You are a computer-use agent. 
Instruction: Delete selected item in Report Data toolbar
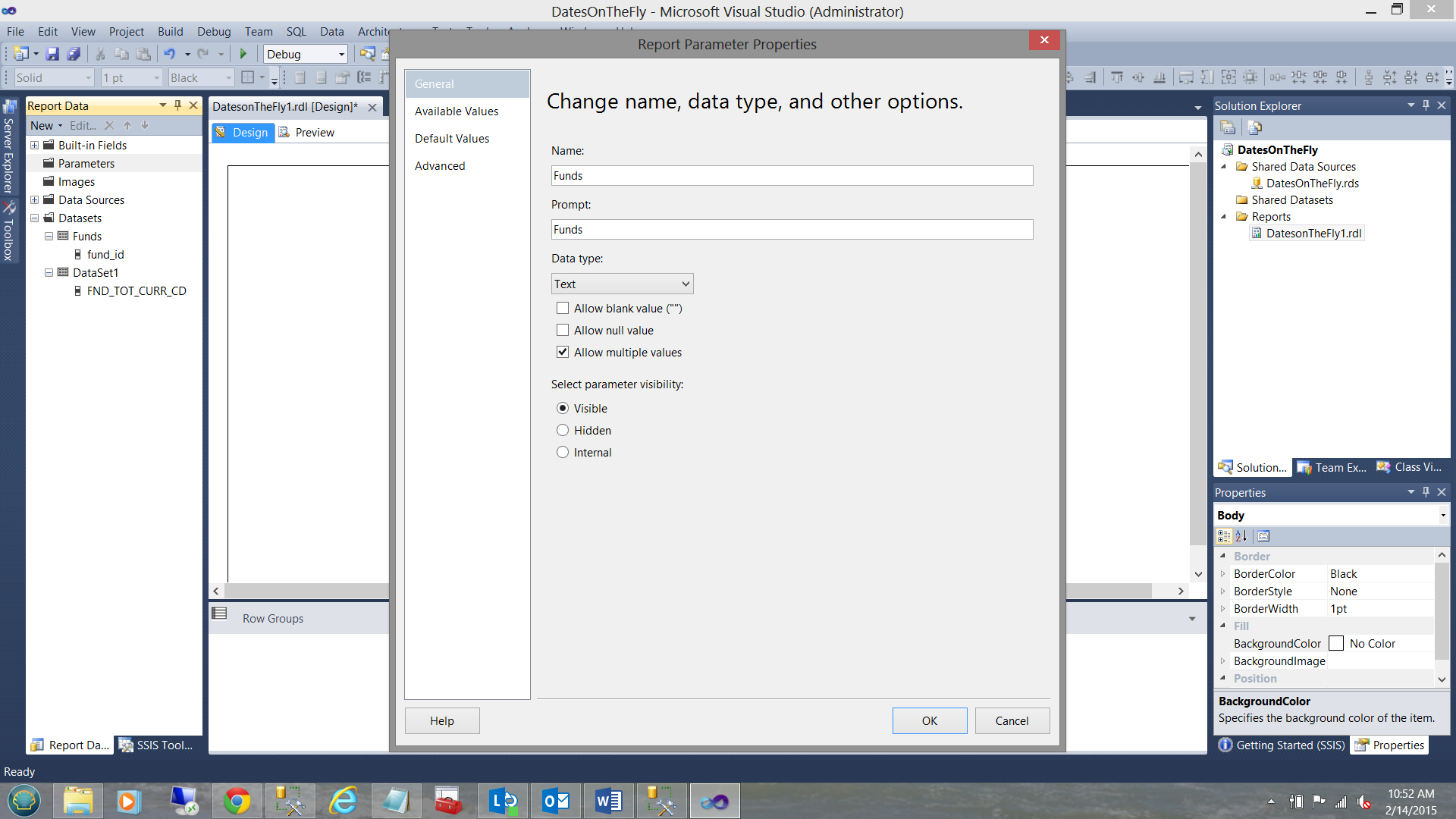(109, 126)
